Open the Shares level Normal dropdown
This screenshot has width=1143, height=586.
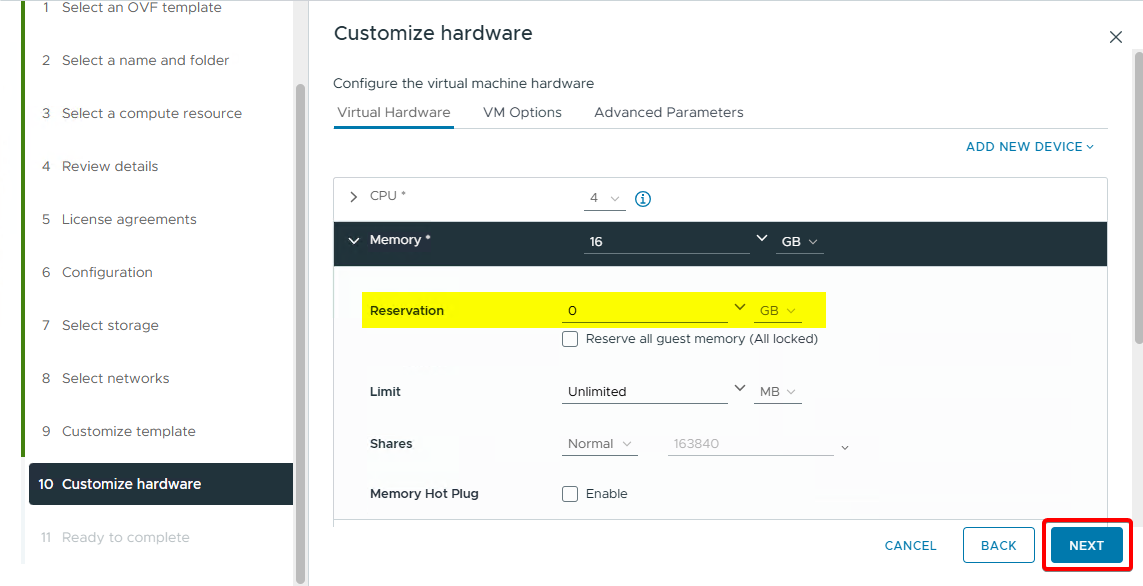[599, 444]
